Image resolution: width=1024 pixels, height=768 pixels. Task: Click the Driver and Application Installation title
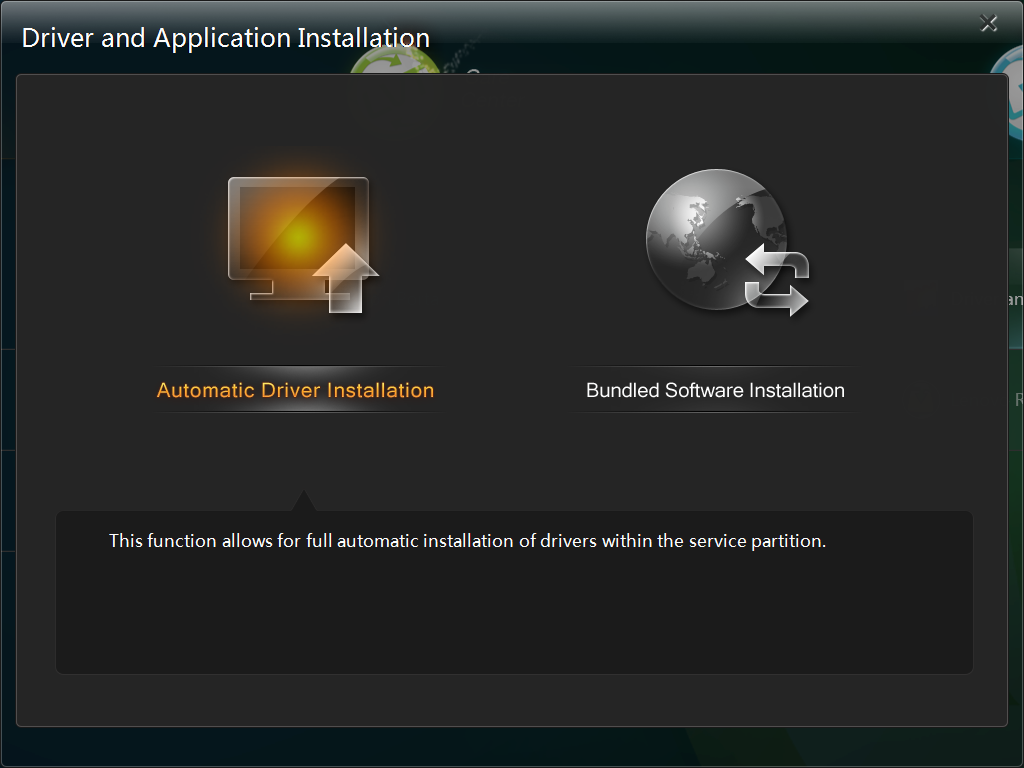pyautogui.click(x=226, y=39)
